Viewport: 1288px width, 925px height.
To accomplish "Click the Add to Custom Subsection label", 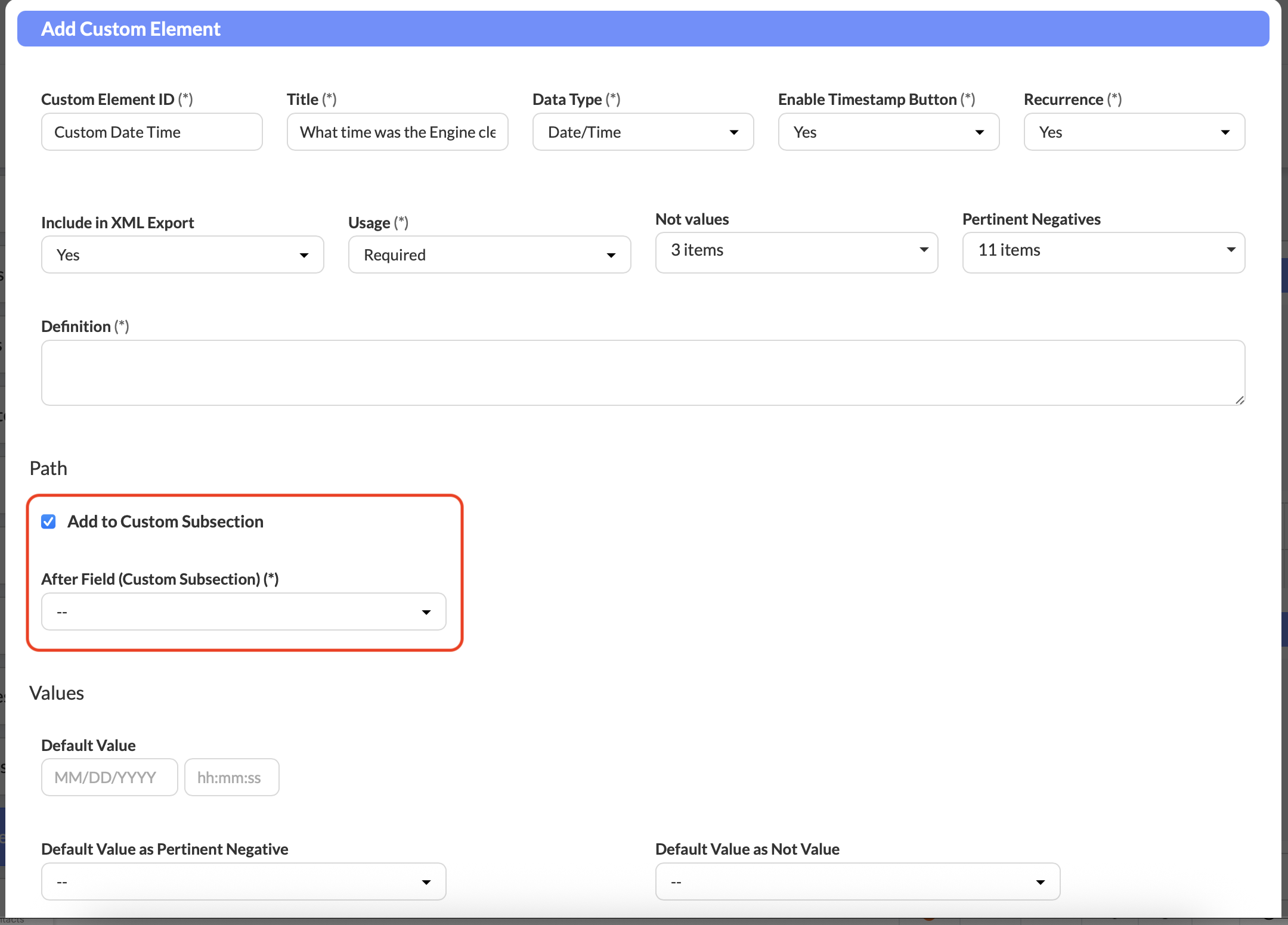I will (165, 522).
